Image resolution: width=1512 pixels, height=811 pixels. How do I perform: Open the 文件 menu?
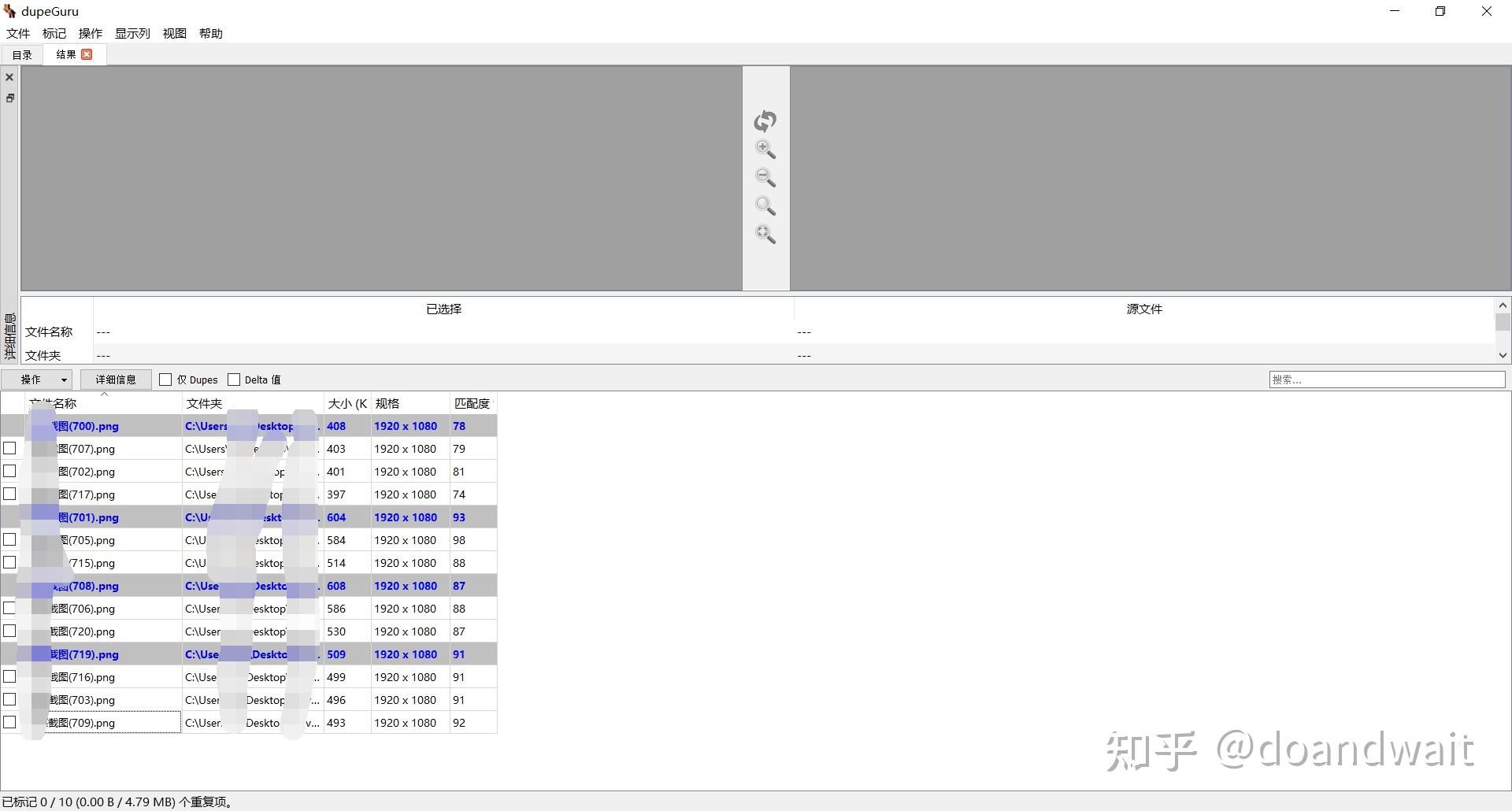coord(18,33)
